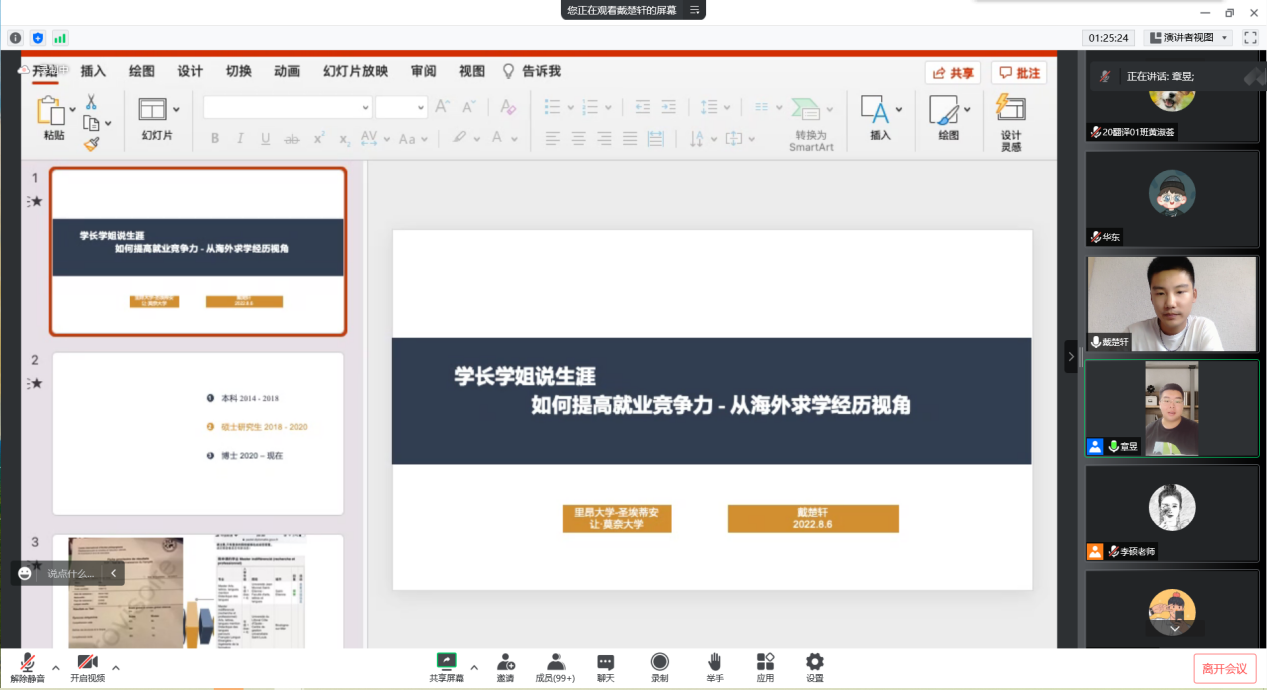Switch to the 幻灯片放映 ribbon tab
Viewport: 1267px width, 690px height.
click(355, 71)
